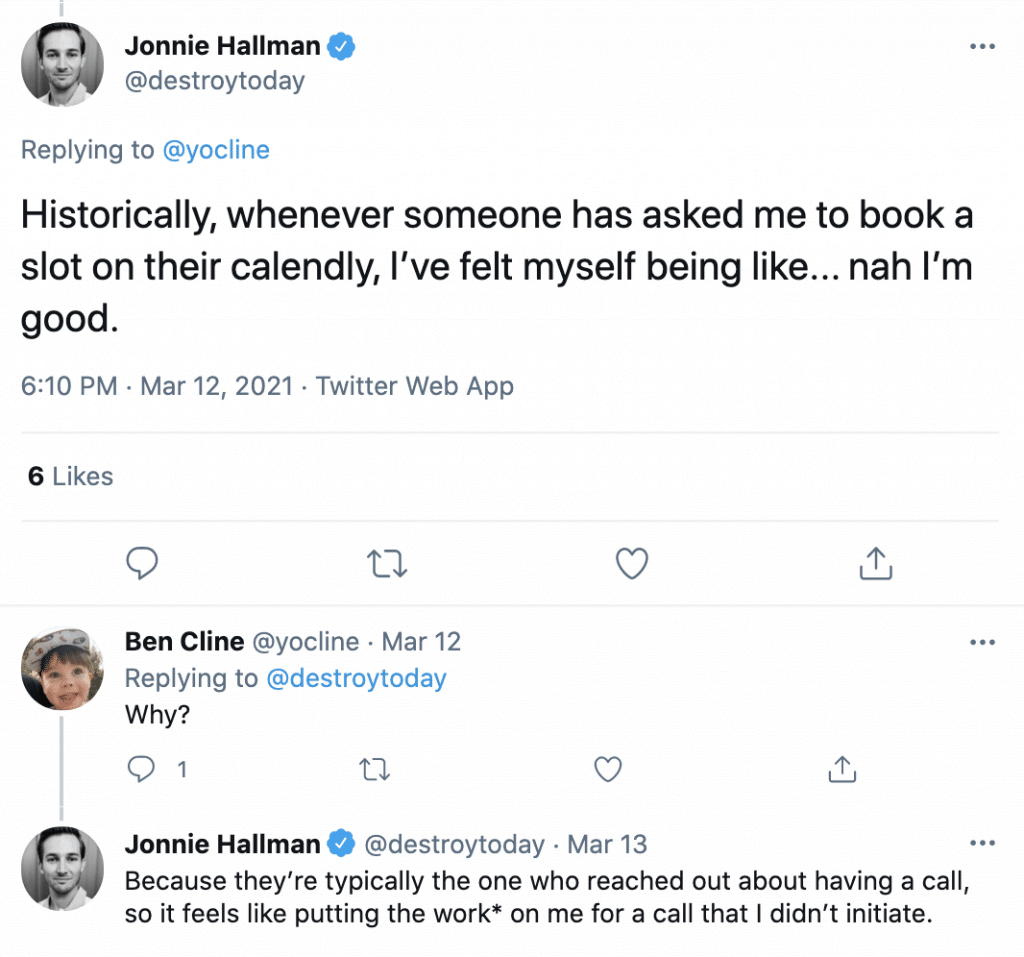Open more options on main tweet
Screen dimensions: 1024x957
pyautogui.click(x=983, y=47)
